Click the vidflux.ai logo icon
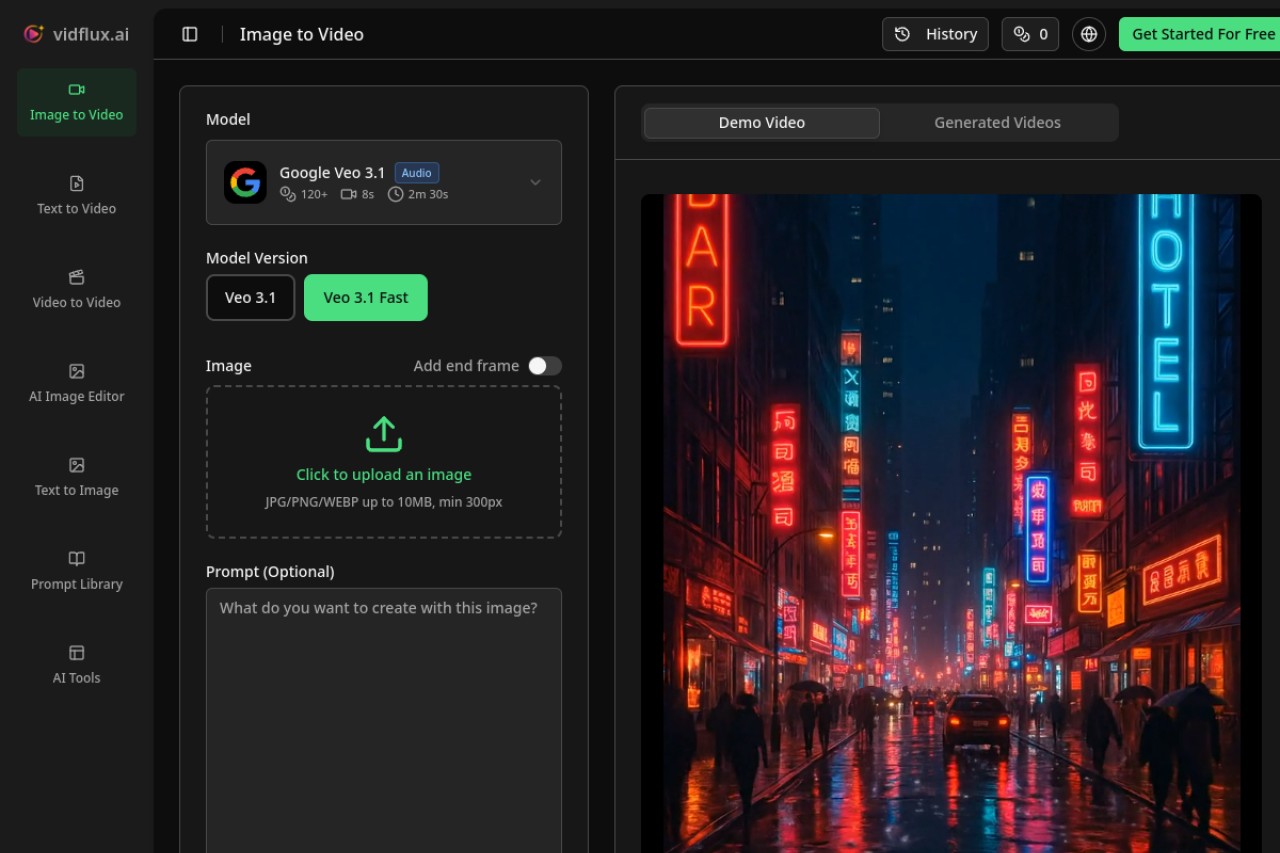The image size is (1280, 853). [x=34, y=34]
